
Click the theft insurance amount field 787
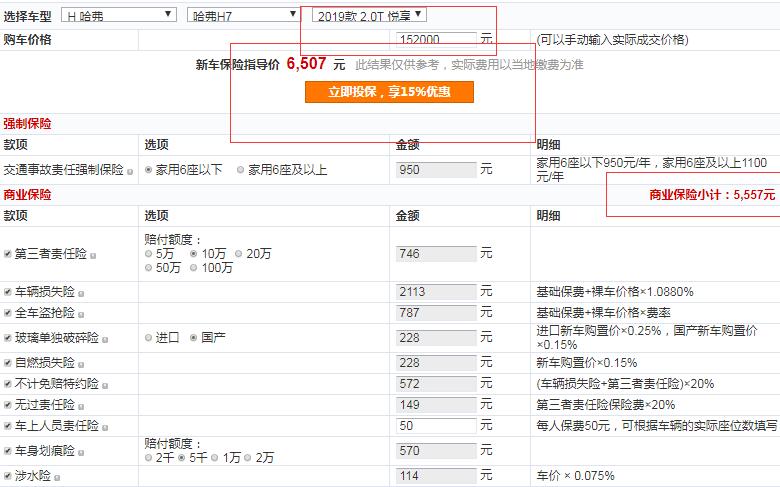(436, 312)
